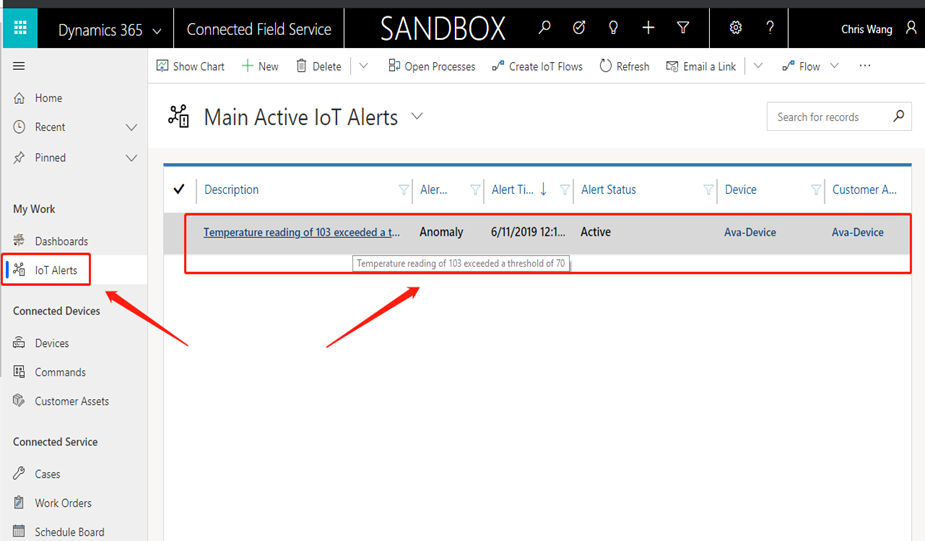The image size is (925, 541).
Task: Open filter on Alert Type column
Action: pos(475,189)
